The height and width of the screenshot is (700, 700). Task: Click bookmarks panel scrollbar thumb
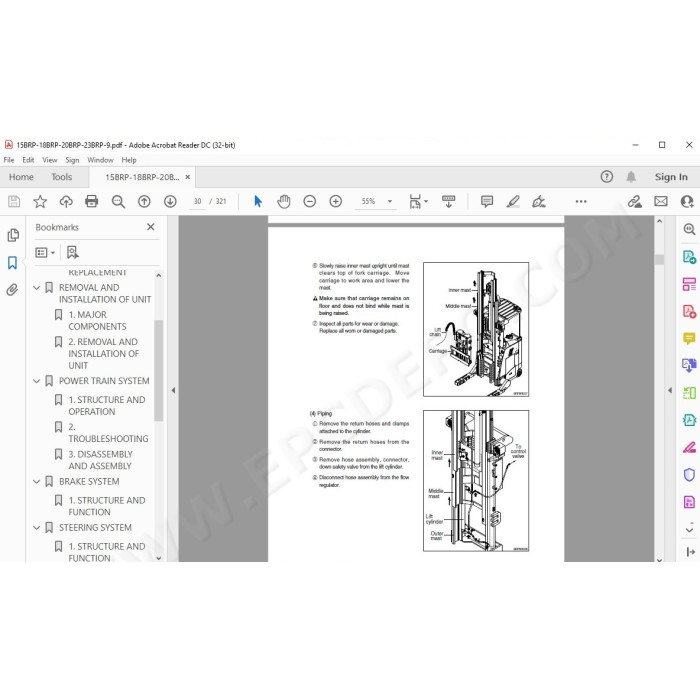(x=158, y=371)
